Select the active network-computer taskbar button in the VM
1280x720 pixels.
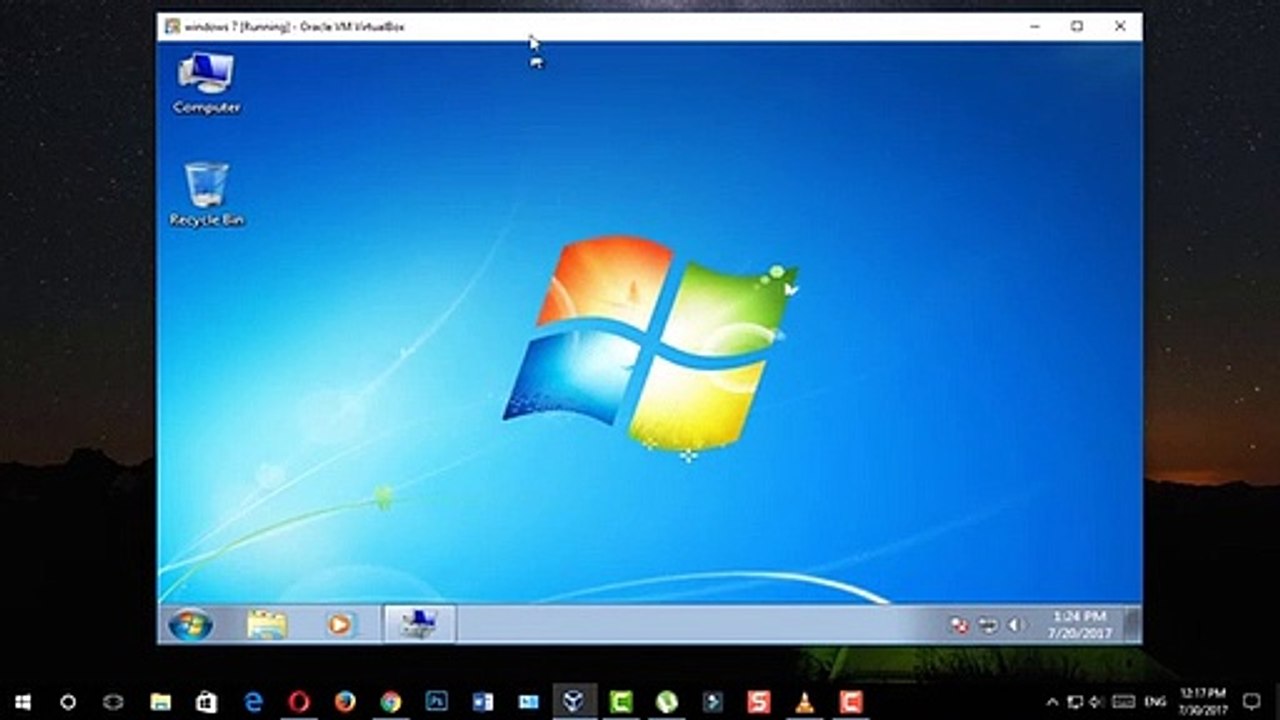[419, 625]
